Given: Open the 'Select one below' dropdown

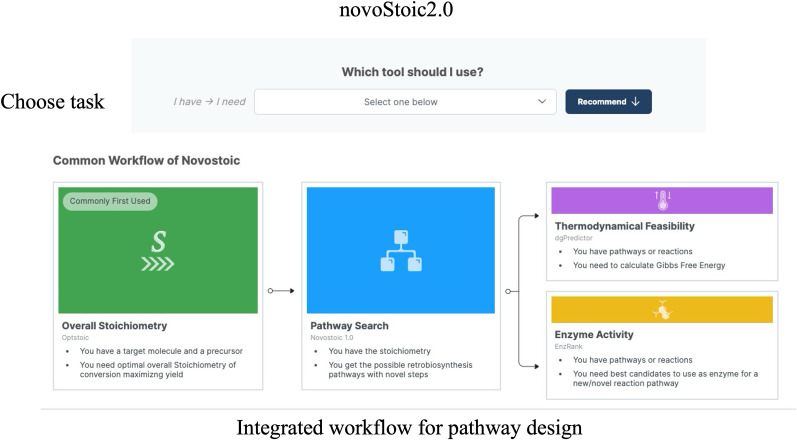Looking at the screenshot, I should coord(405,102).
